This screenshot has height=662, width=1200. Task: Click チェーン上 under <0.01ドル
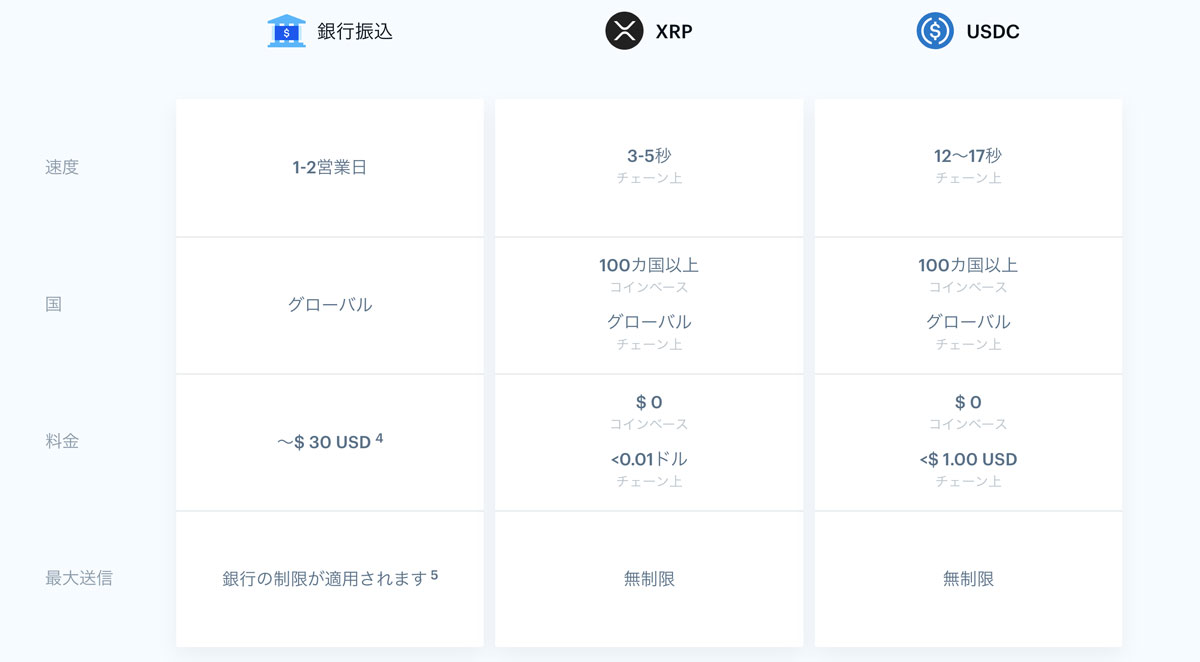(649, 482)
